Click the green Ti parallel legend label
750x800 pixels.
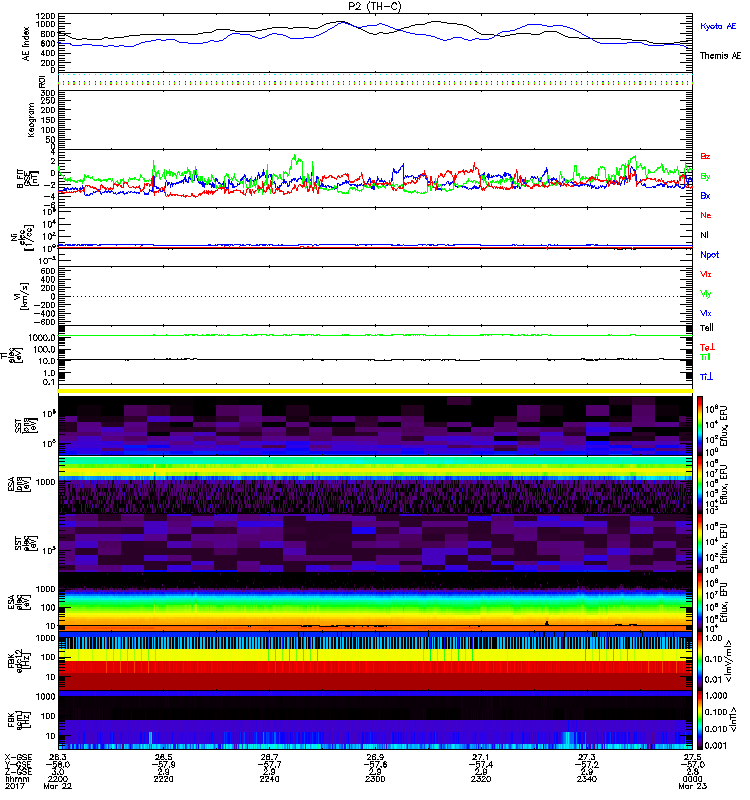705,357
